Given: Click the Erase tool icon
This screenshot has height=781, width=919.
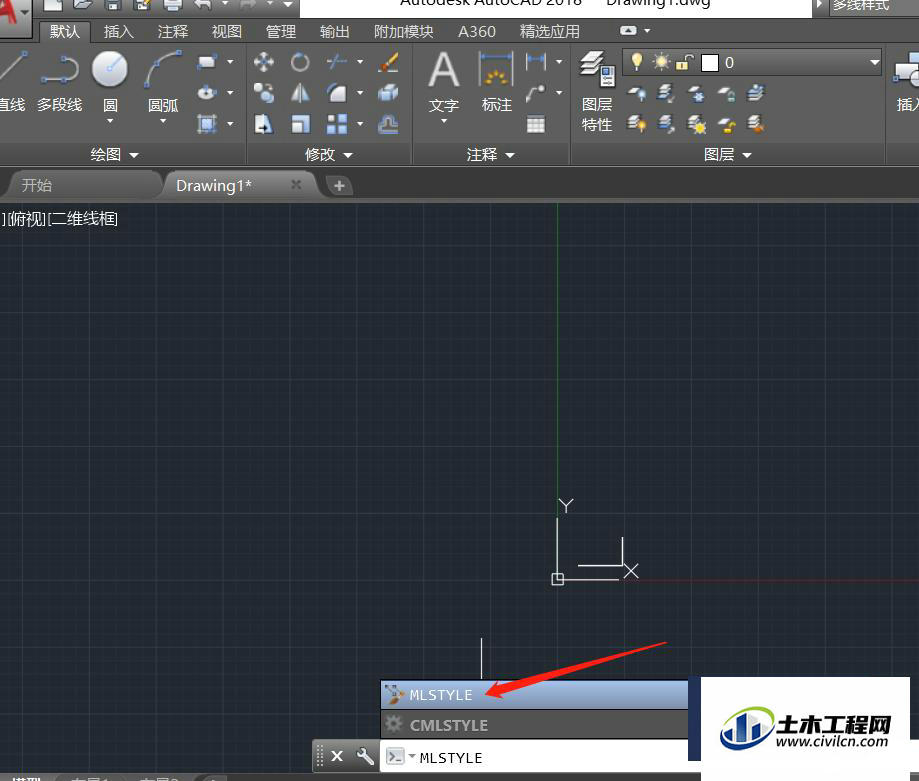Looking at the screenshot, I should coord(389,62).
